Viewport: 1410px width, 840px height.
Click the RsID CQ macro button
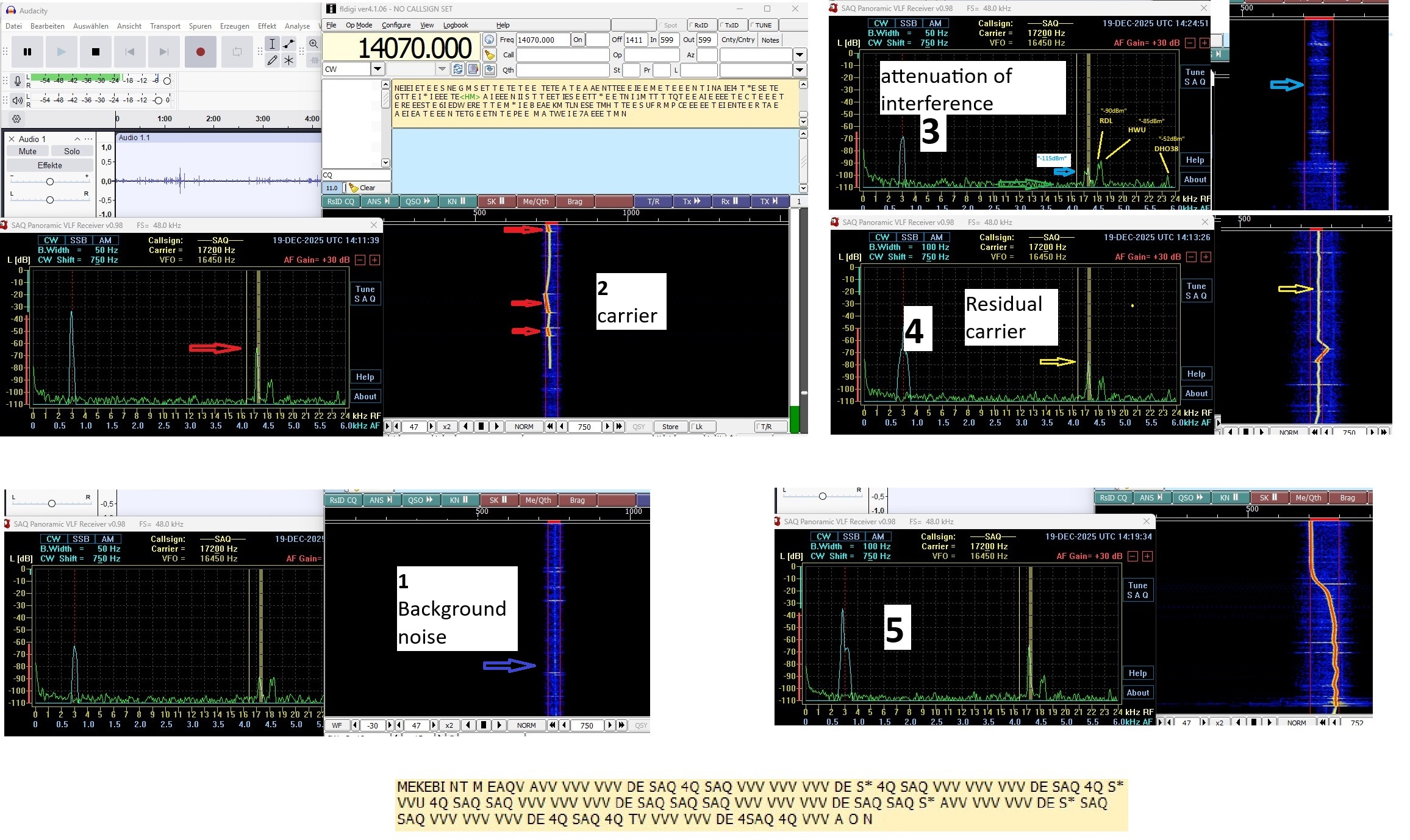340,202
